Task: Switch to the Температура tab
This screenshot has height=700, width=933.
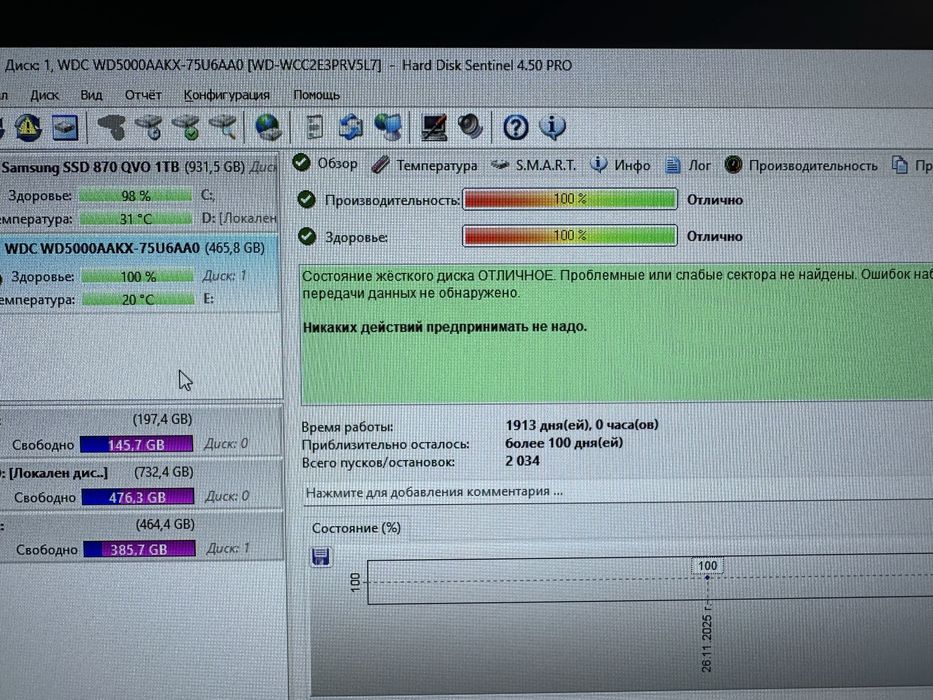Action: point(424,165)
